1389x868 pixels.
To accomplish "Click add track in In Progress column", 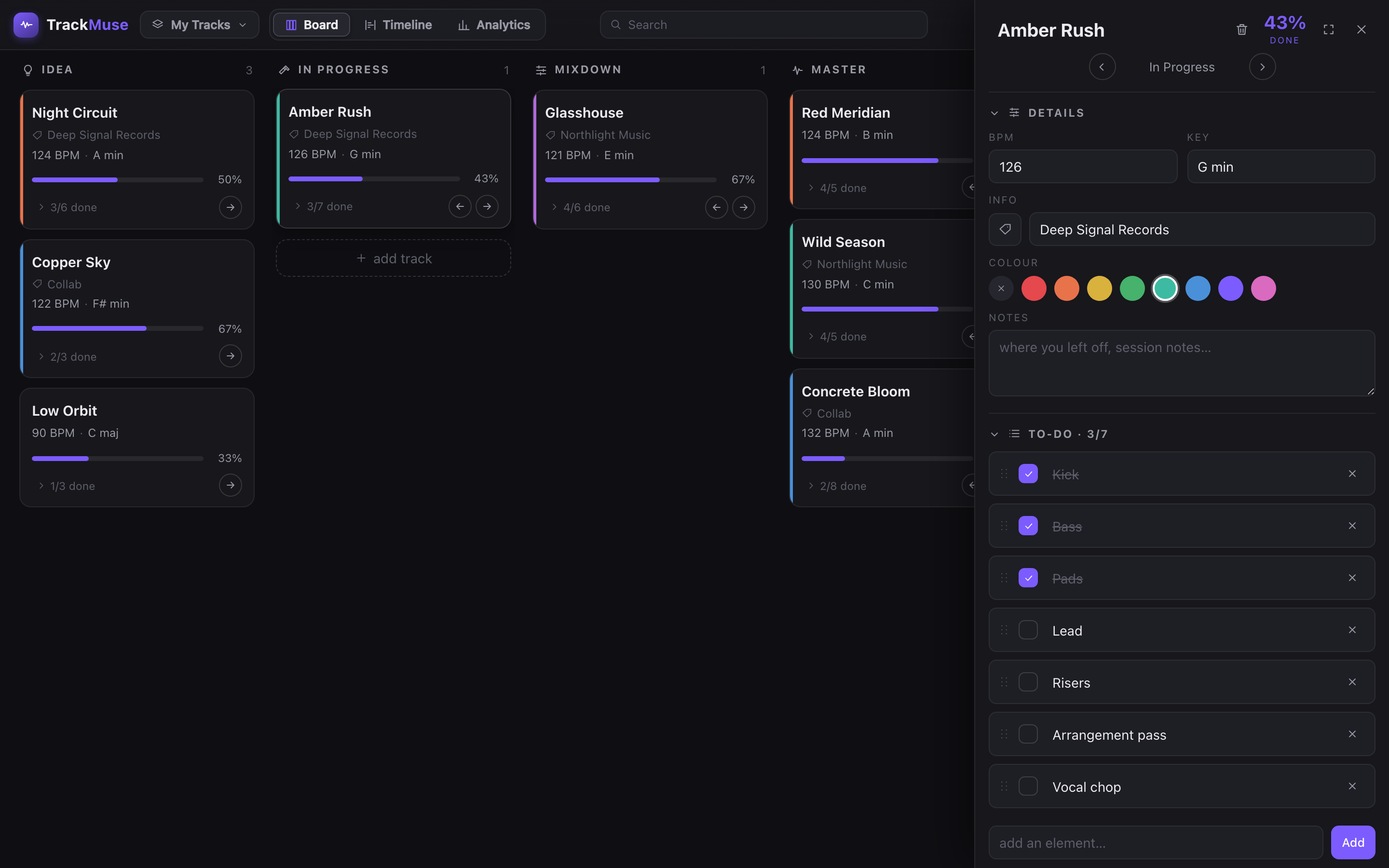I will pyautogui.click(x=394, y=258).
